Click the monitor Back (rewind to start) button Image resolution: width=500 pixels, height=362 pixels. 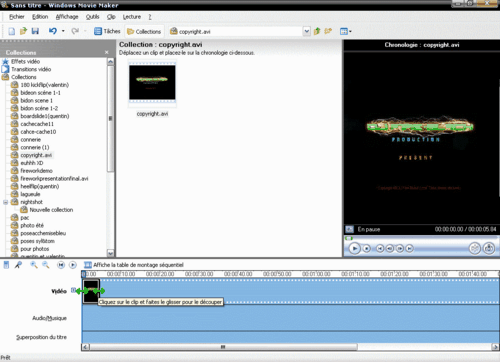[x=380, y=248]
